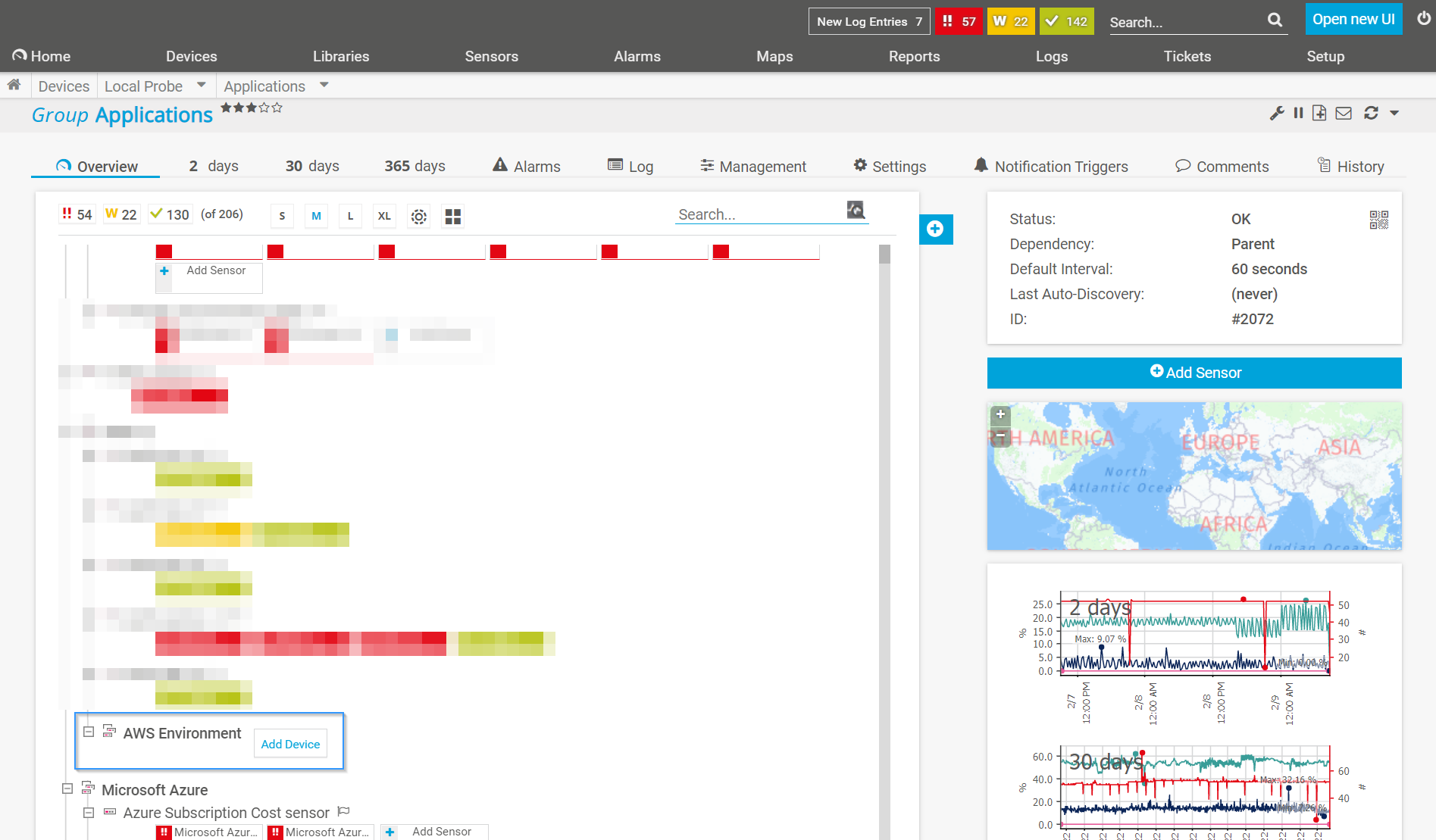The height and width of the screenshot is (840, 1436).
Task: Collapse the Microsoft Azure group
Action: (x=67, y=788)
